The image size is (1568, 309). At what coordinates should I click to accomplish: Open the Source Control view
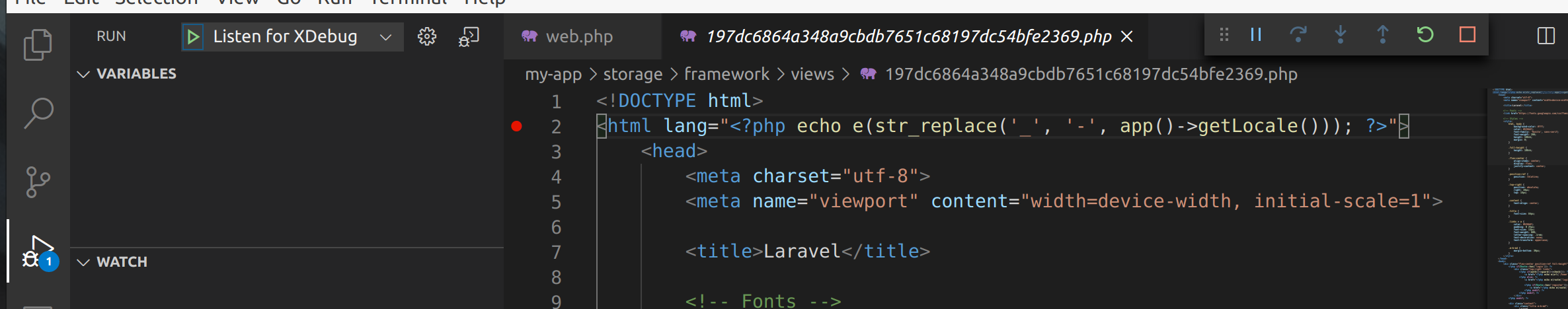38,182
